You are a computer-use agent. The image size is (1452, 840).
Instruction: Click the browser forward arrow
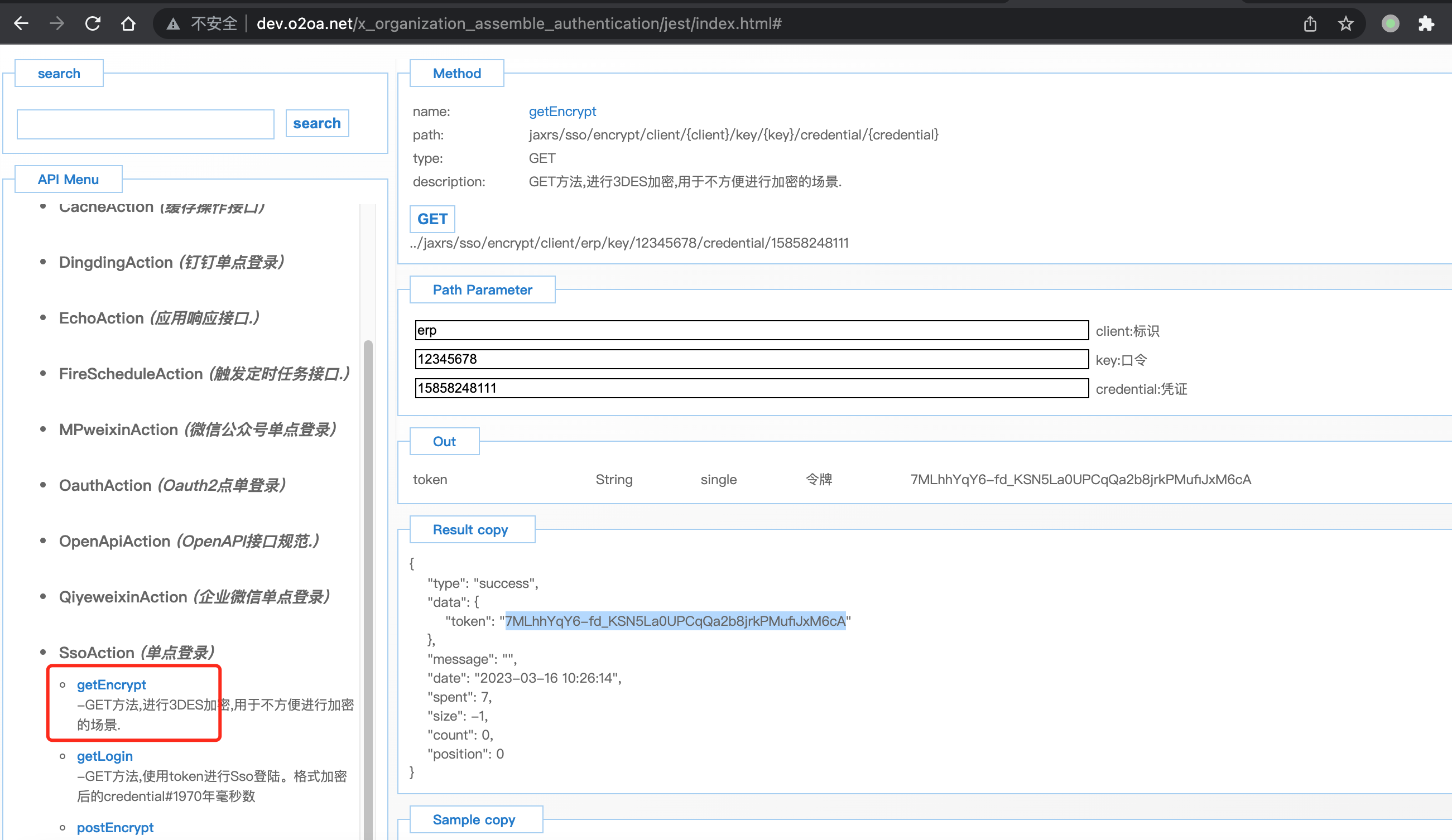57,23
